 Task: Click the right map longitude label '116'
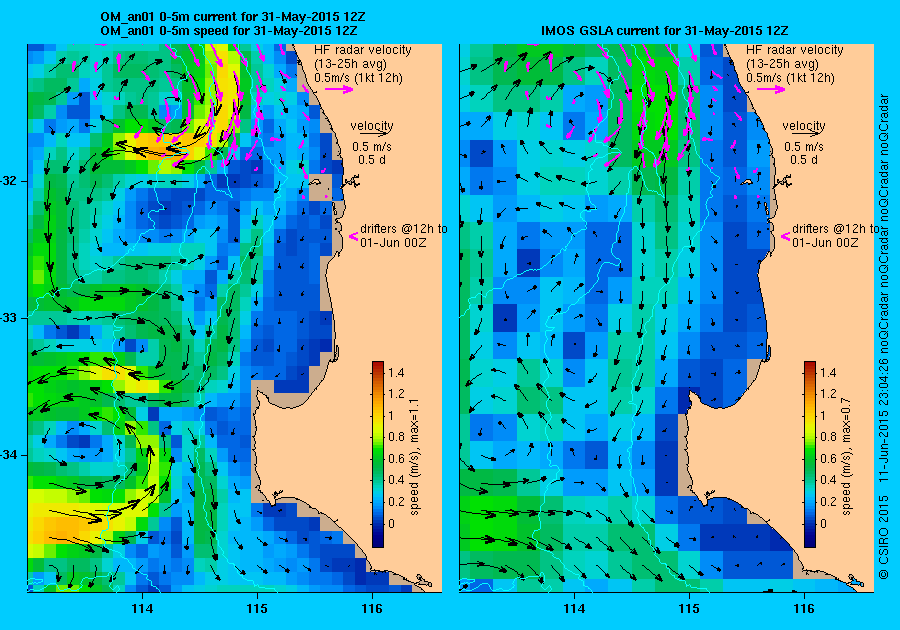point(804,609)
